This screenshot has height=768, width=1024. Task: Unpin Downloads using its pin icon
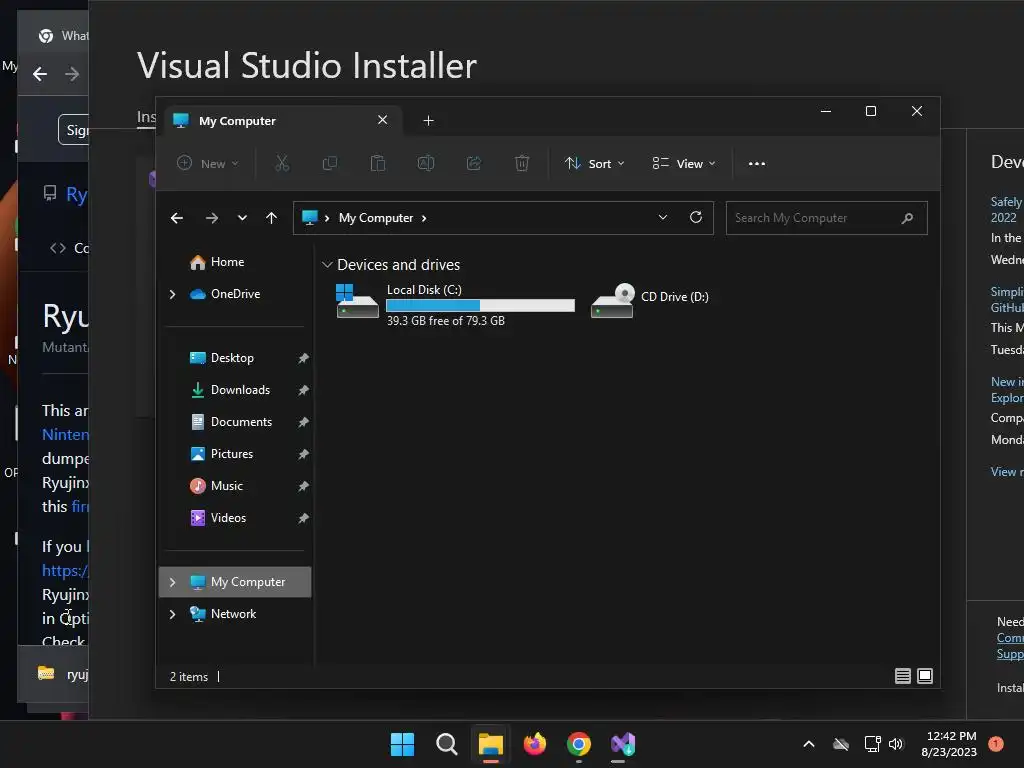[304, 390]
